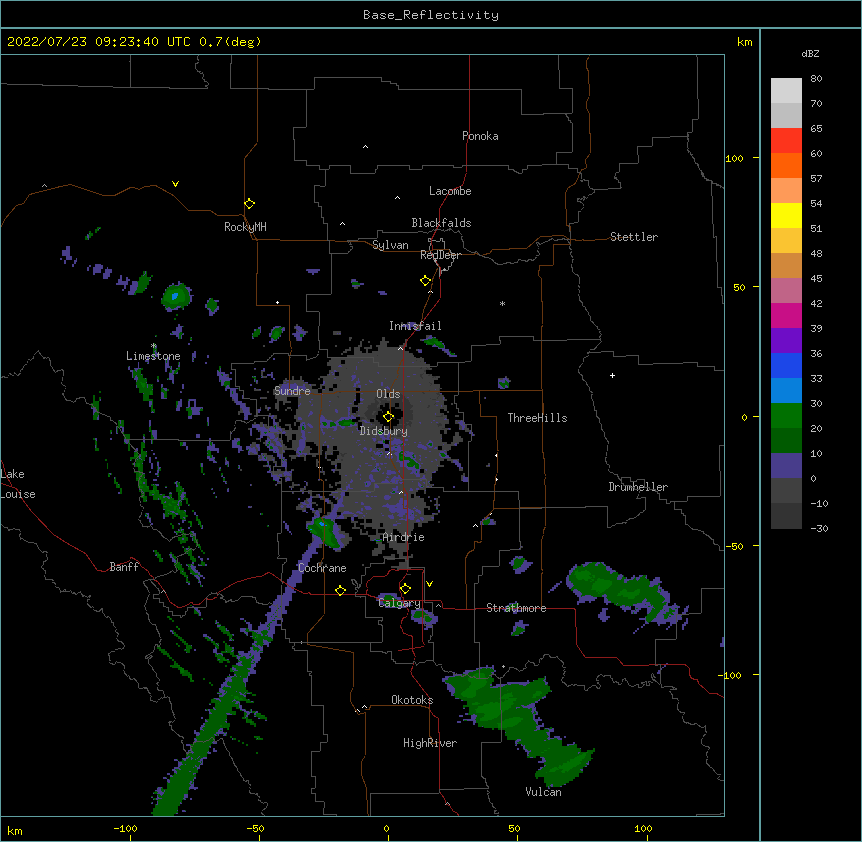Click the yellow v marker northwest of RockyMH

tap(175, 184)
